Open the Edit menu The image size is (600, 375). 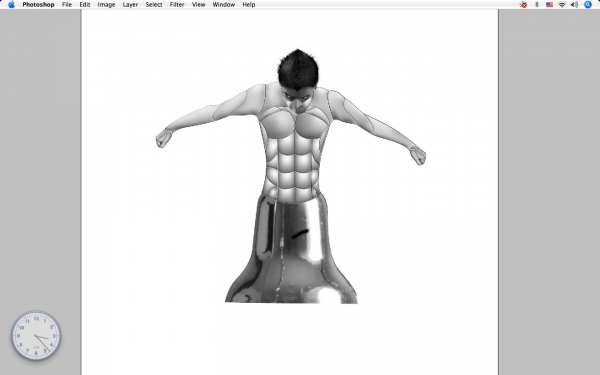[85, 5]
